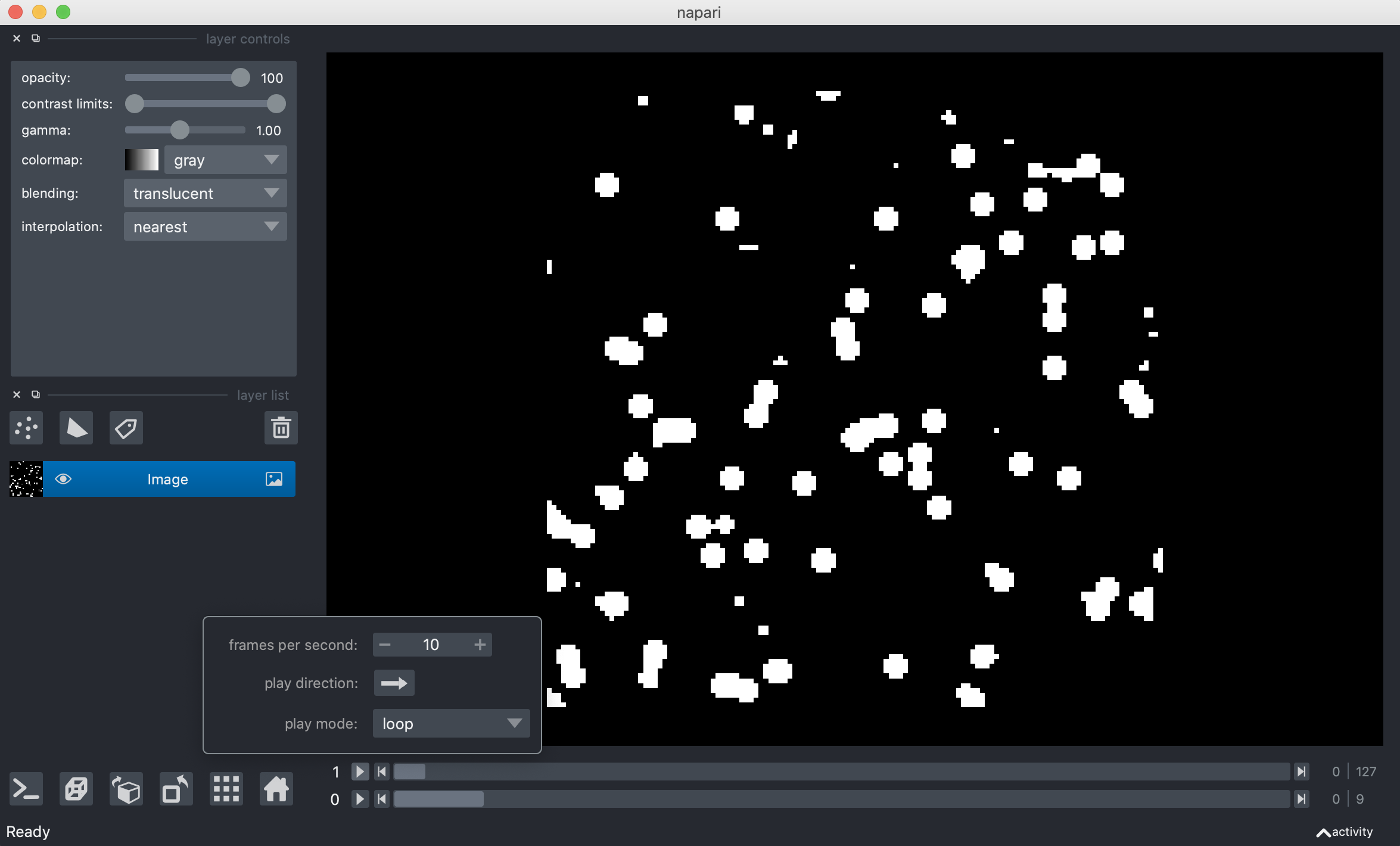The height and width of the screenshot is (846, 1400).
Task: Step to previous frame on axis 0
Action: point(382,798)
